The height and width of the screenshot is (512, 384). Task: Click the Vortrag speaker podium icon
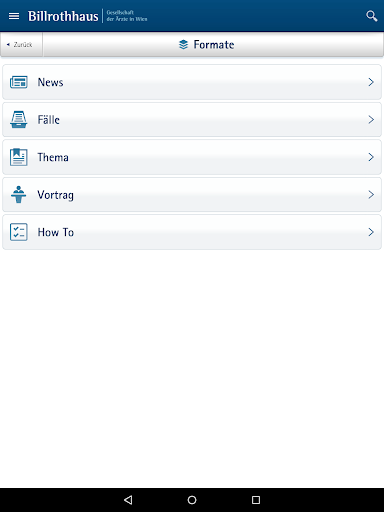(19, 194)
